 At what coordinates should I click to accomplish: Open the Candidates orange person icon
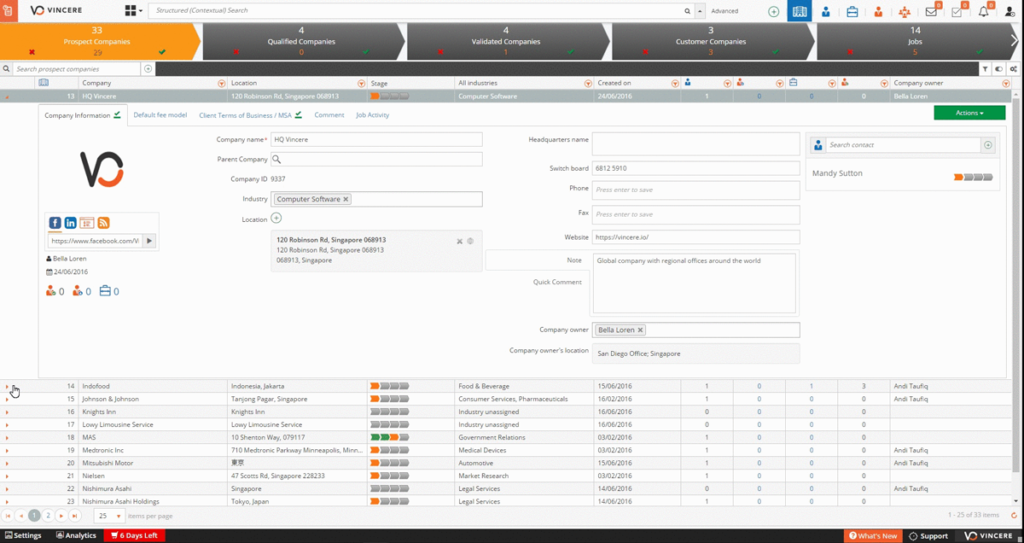878,11
